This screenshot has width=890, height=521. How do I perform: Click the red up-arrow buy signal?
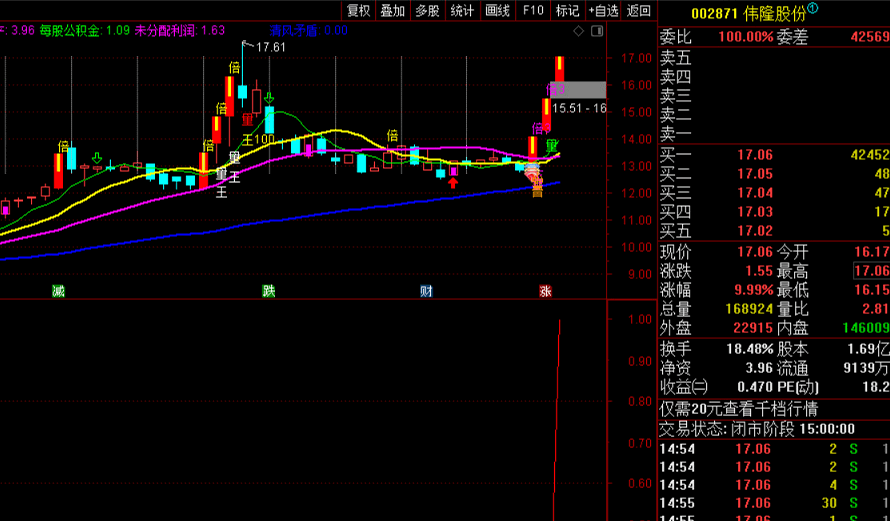(x=453, y=182)
